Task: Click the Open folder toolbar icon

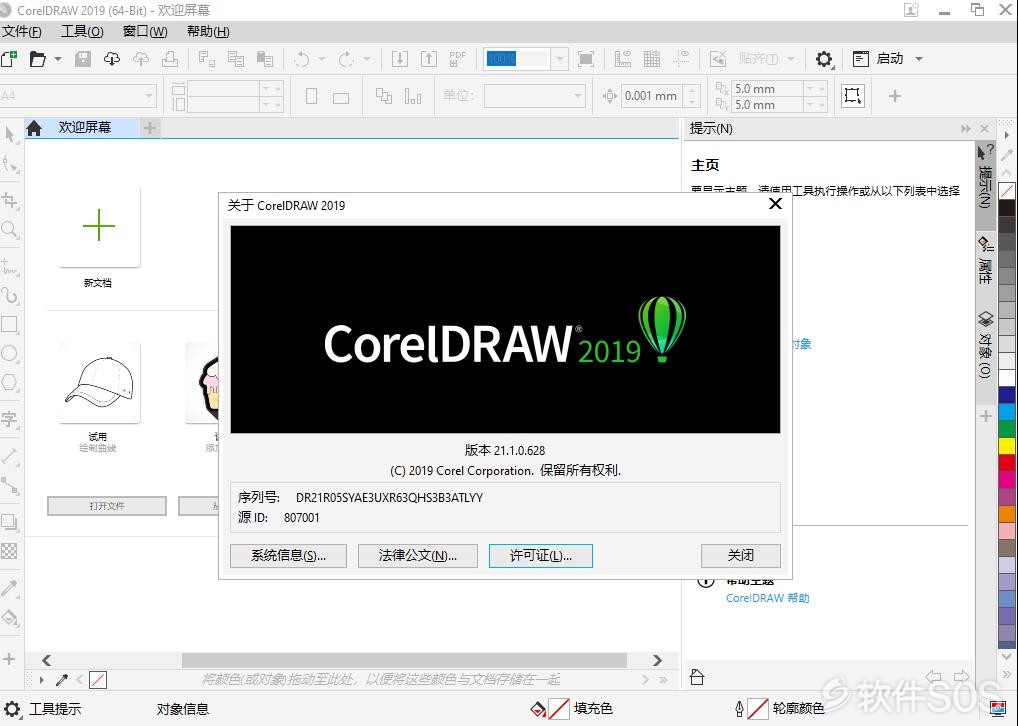Action: coord(38,58)
